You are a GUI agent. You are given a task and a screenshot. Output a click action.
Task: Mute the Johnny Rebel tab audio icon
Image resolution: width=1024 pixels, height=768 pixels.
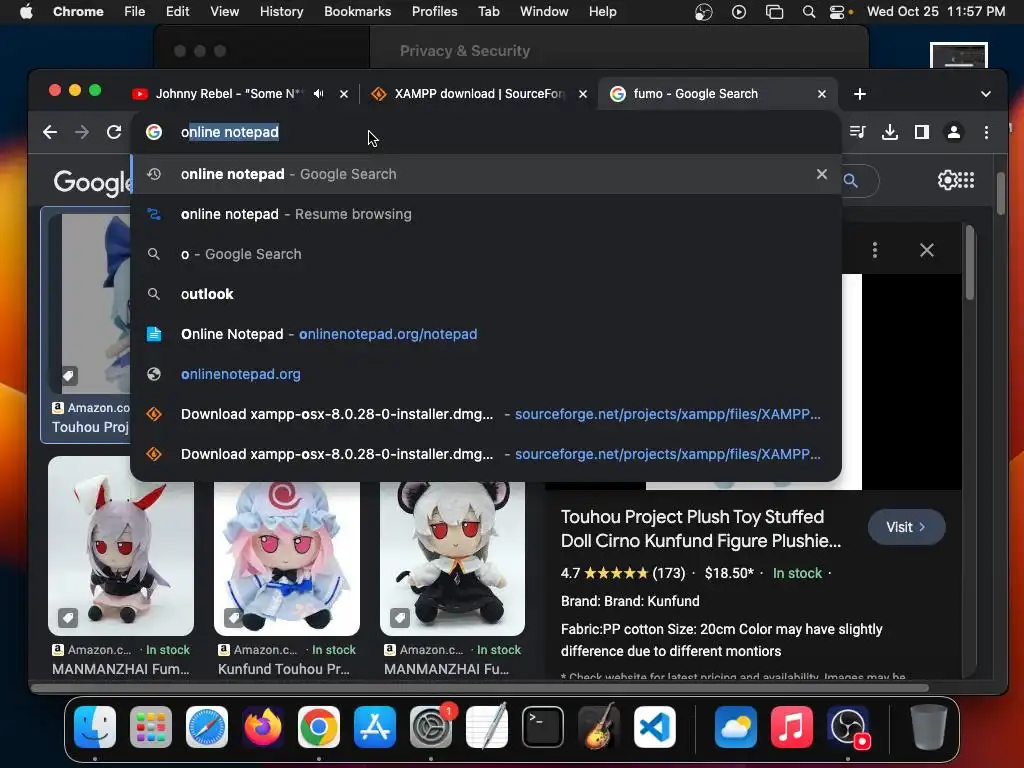[318, 94]
